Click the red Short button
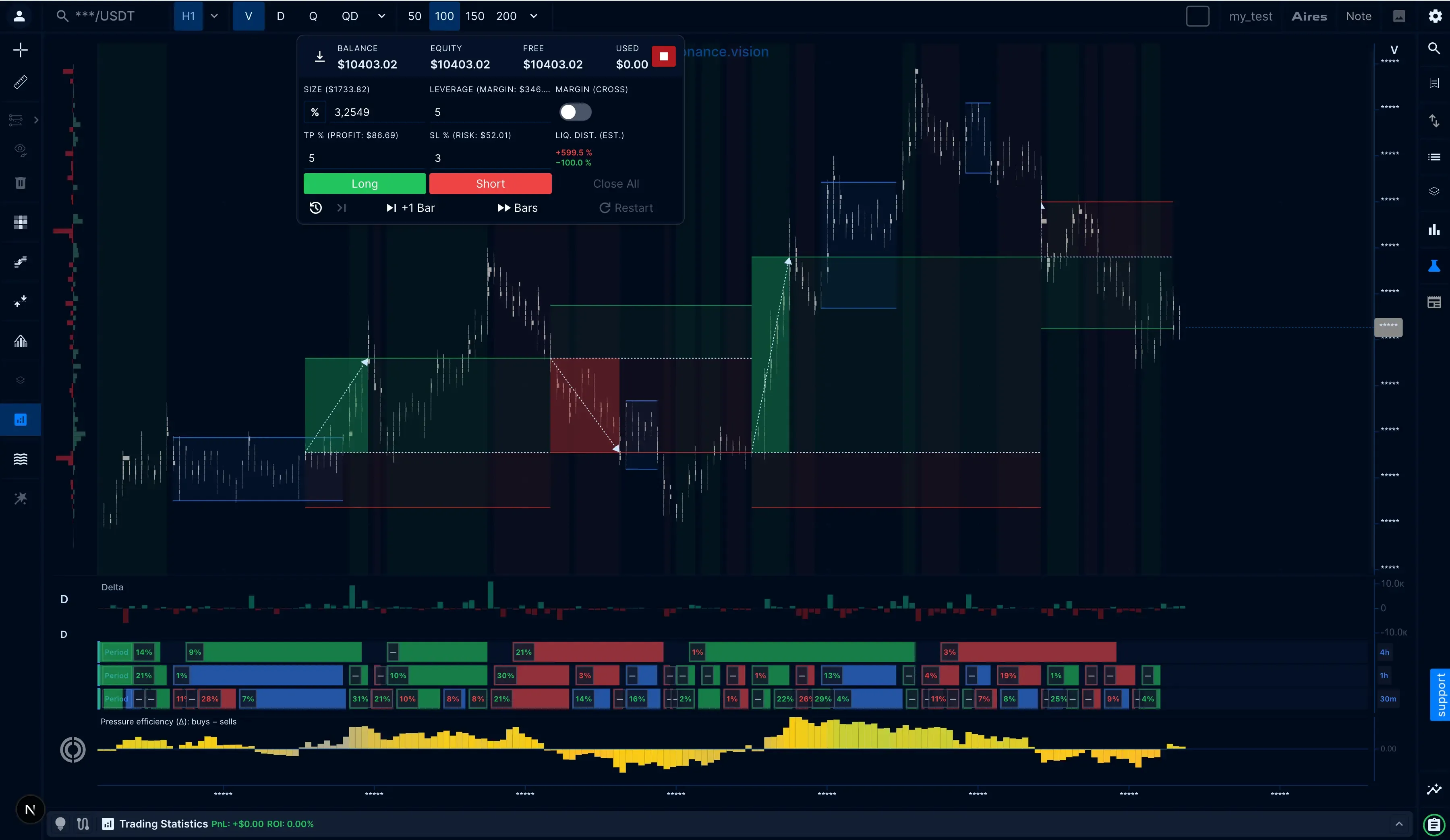Screen dimensions: 1450x840 [x=490, y=184]
